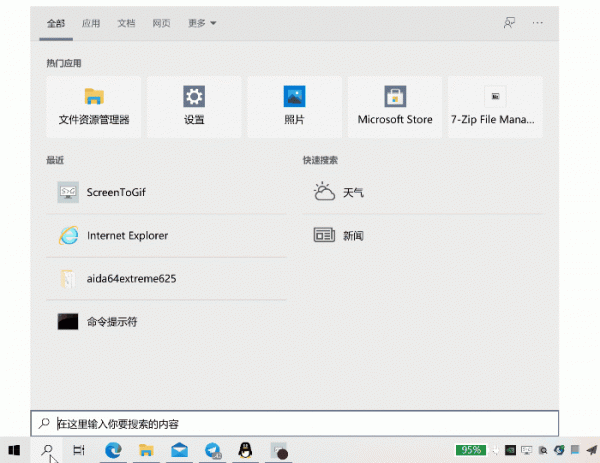Open Internet Explorer from recent list
The width and height of the screenshot is (600, 463).
pyautogui.click(x=166, y=235)
